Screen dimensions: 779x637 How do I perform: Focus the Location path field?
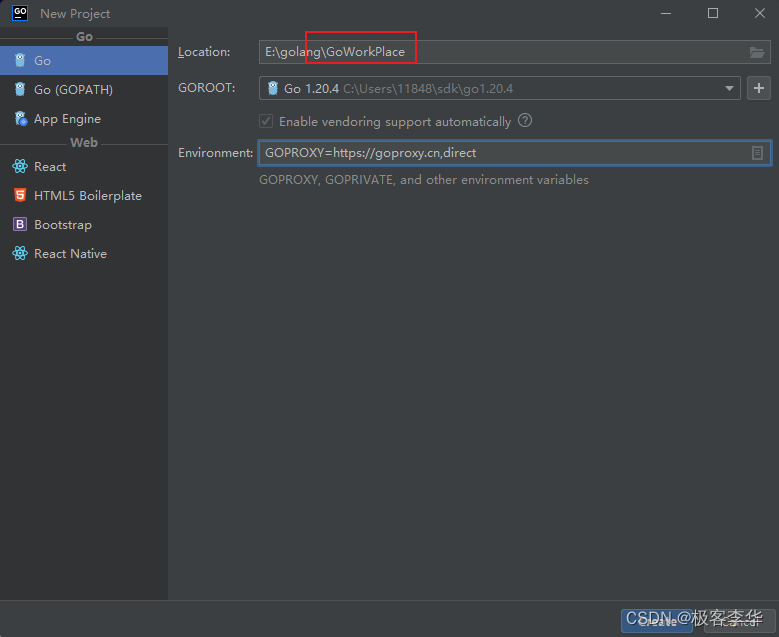[515, 52]
